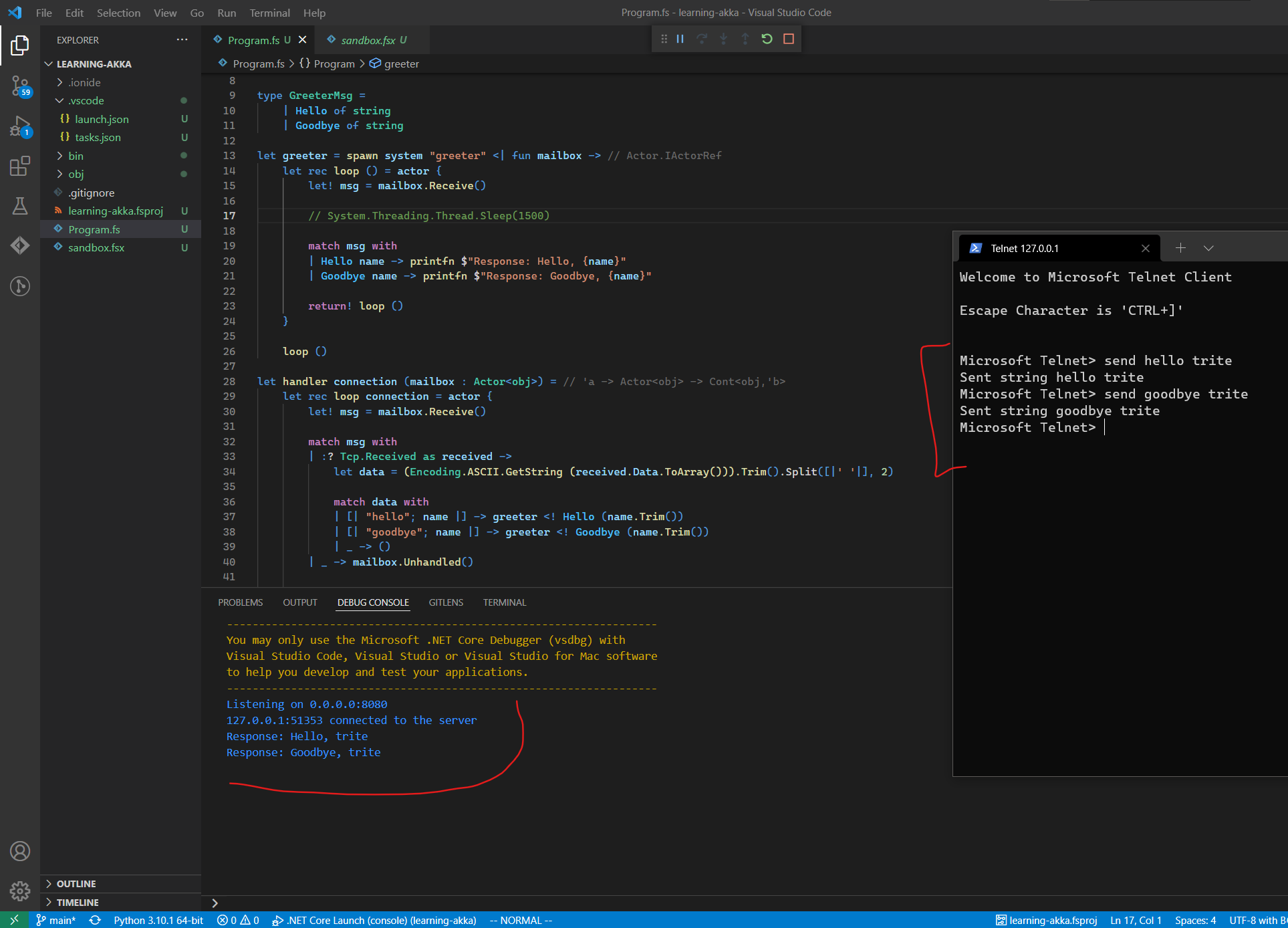Click the greeter breadcrumb symbol
This screenshot has height=928, width=1288.
(x=395, y=64)
